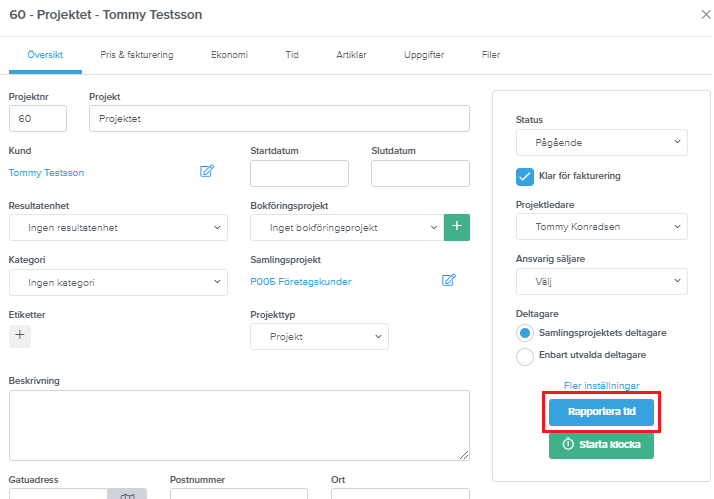Open the Filer tab
714x499 pixels.
pyautogui.click(x=491, y=55)
